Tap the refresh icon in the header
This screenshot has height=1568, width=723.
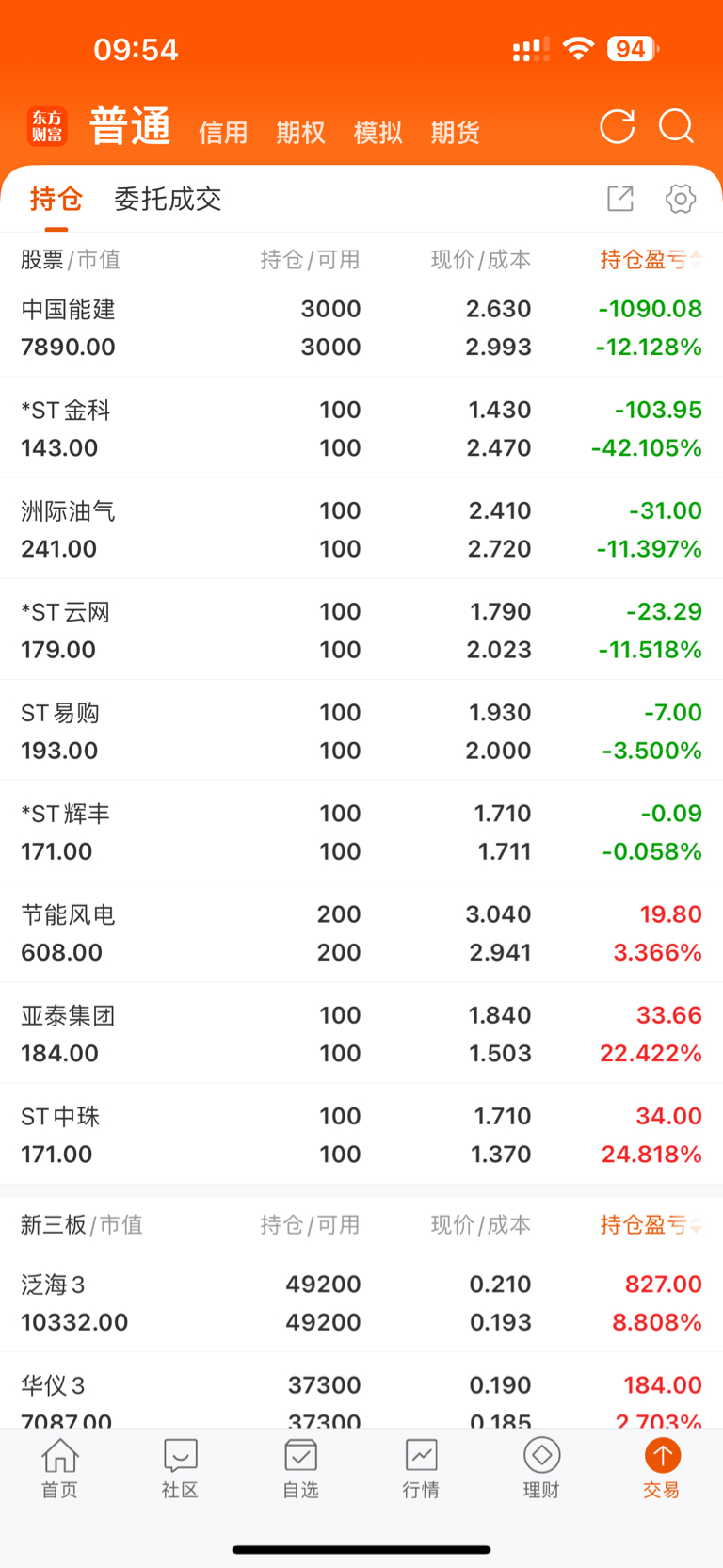coord(618,126)
